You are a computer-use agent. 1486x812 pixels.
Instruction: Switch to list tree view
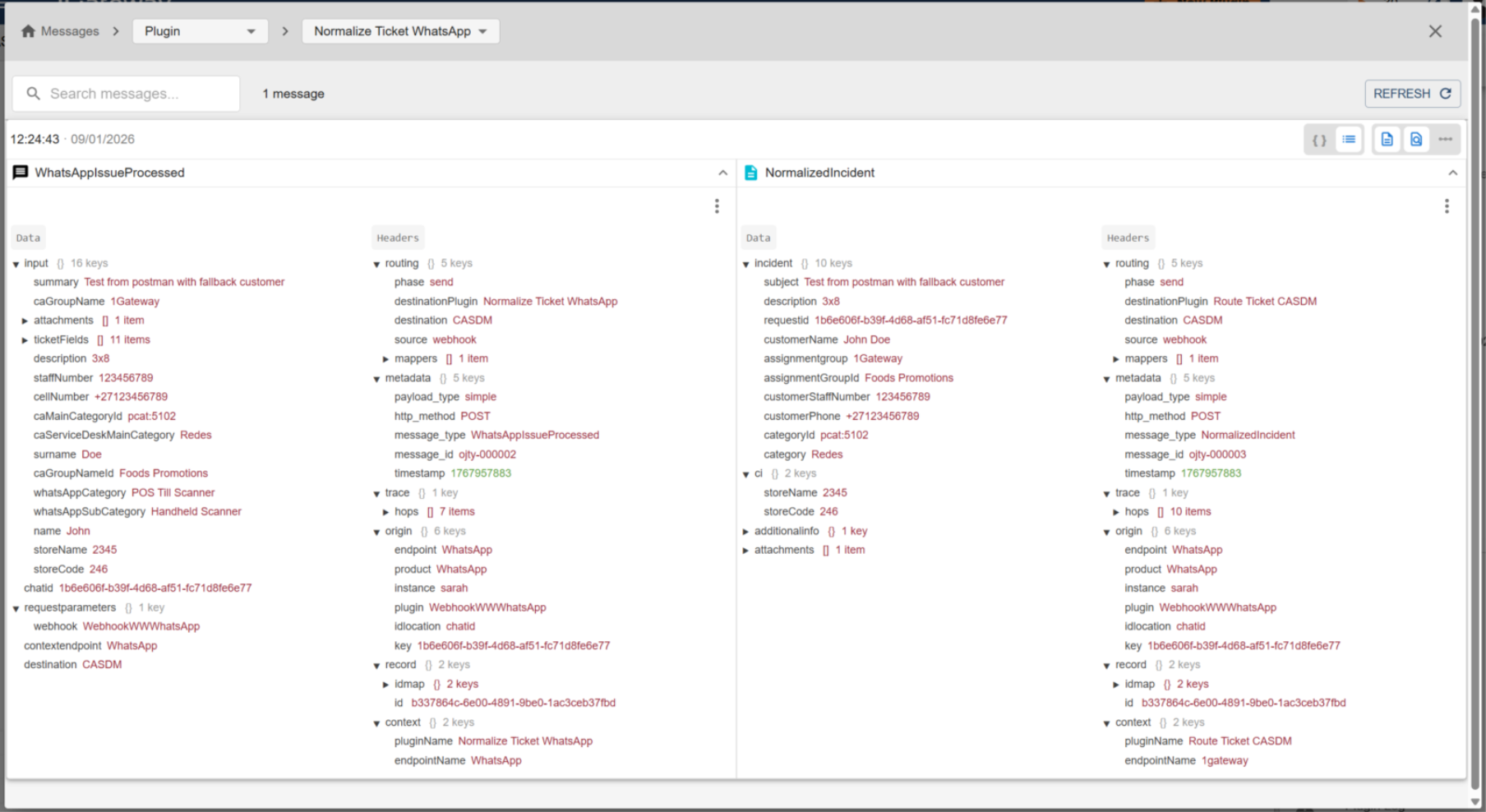(x=1349, y=140)
